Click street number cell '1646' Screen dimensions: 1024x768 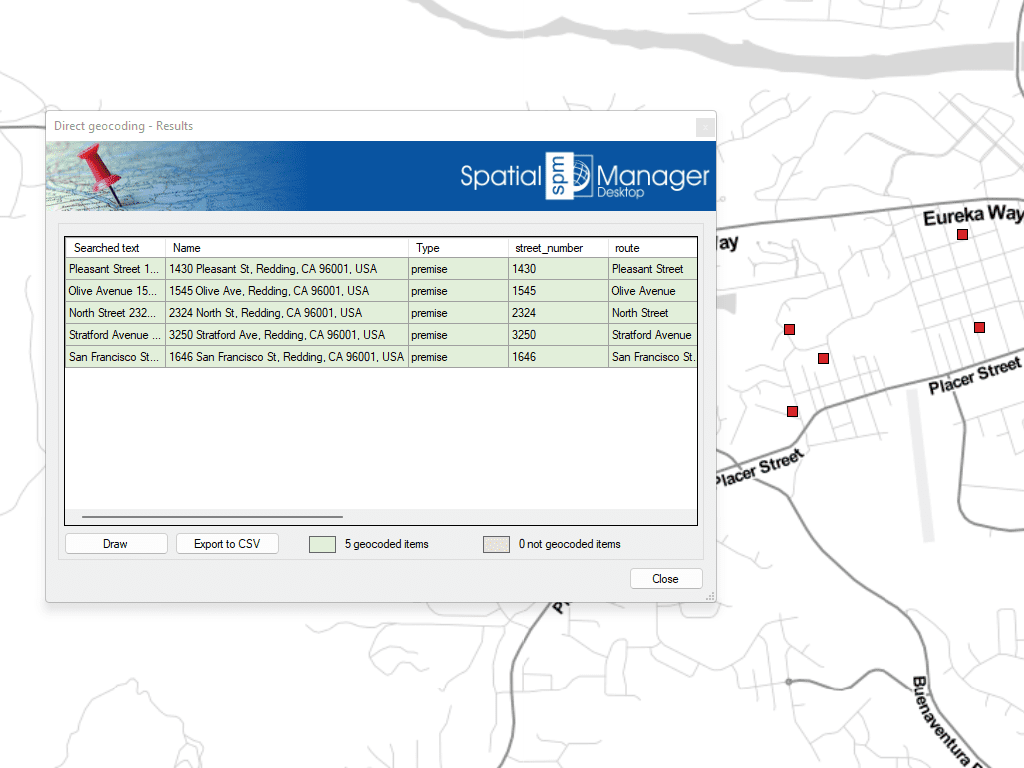coord(558,357)
